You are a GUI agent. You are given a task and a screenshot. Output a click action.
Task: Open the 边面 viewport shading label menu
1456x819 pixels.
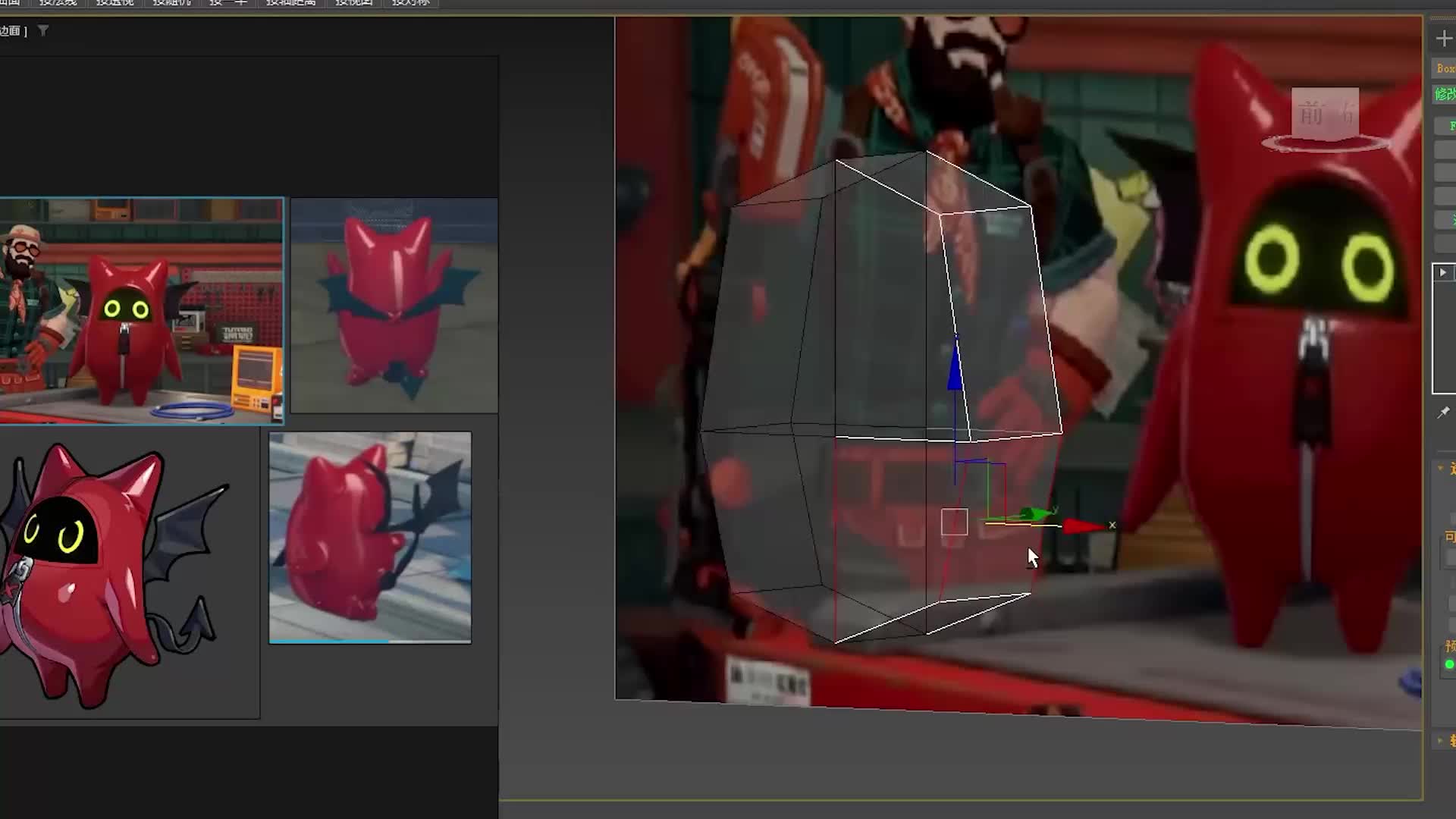[13, 30]
